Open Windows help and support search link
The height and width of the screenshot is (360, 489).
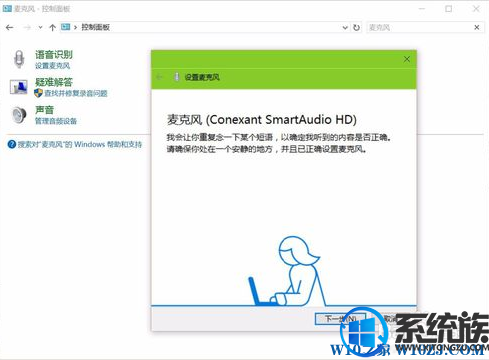(x=80, y=144)
